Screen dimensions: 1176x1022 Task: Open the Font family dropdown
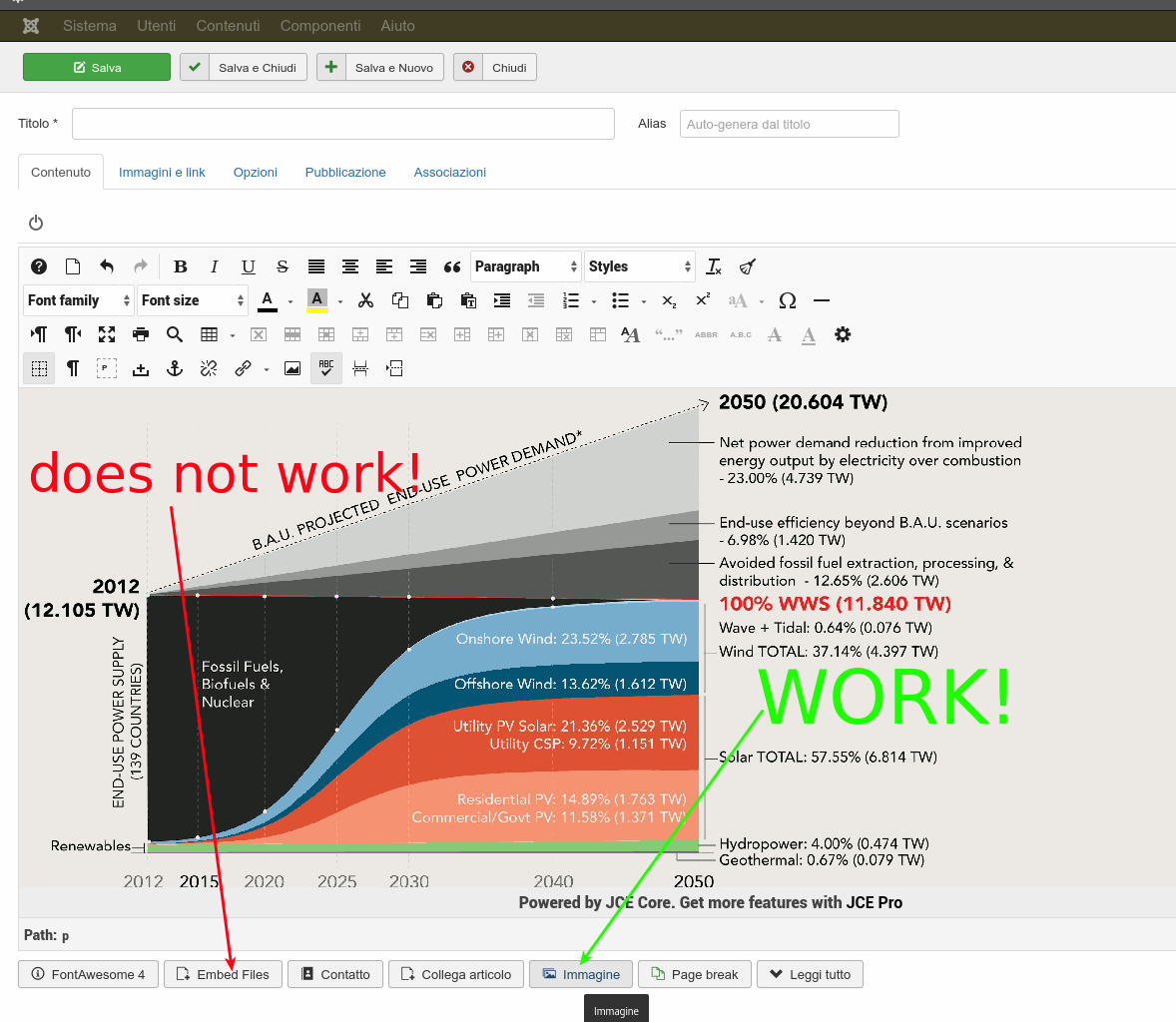(x=78, y=300)
